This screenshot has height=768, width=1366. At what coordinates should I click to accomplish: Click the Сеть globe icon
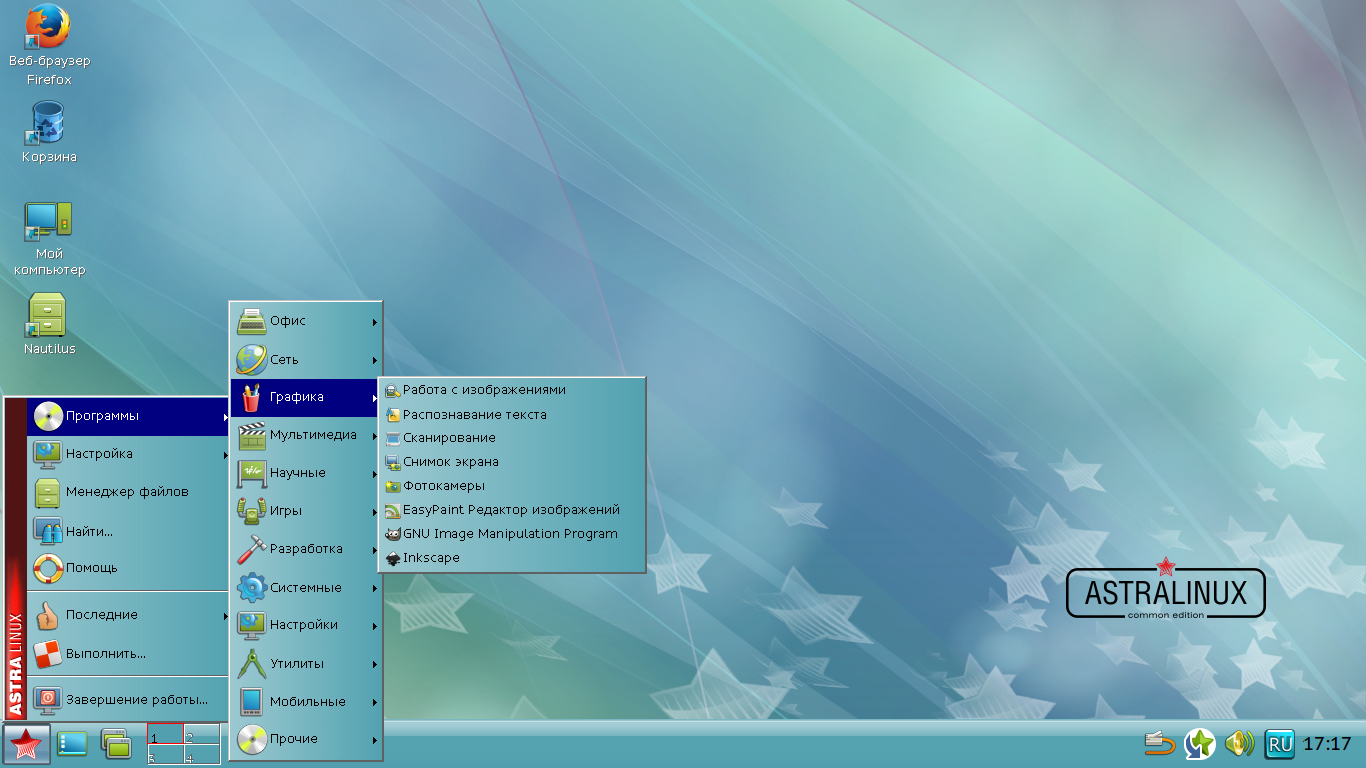point(252,360)
